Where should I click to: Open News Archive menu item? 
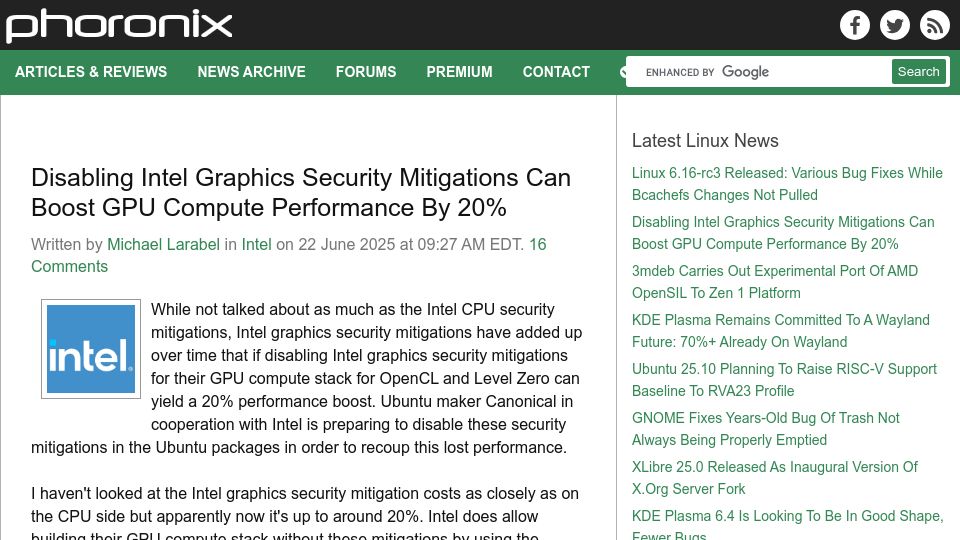[251, 72]
